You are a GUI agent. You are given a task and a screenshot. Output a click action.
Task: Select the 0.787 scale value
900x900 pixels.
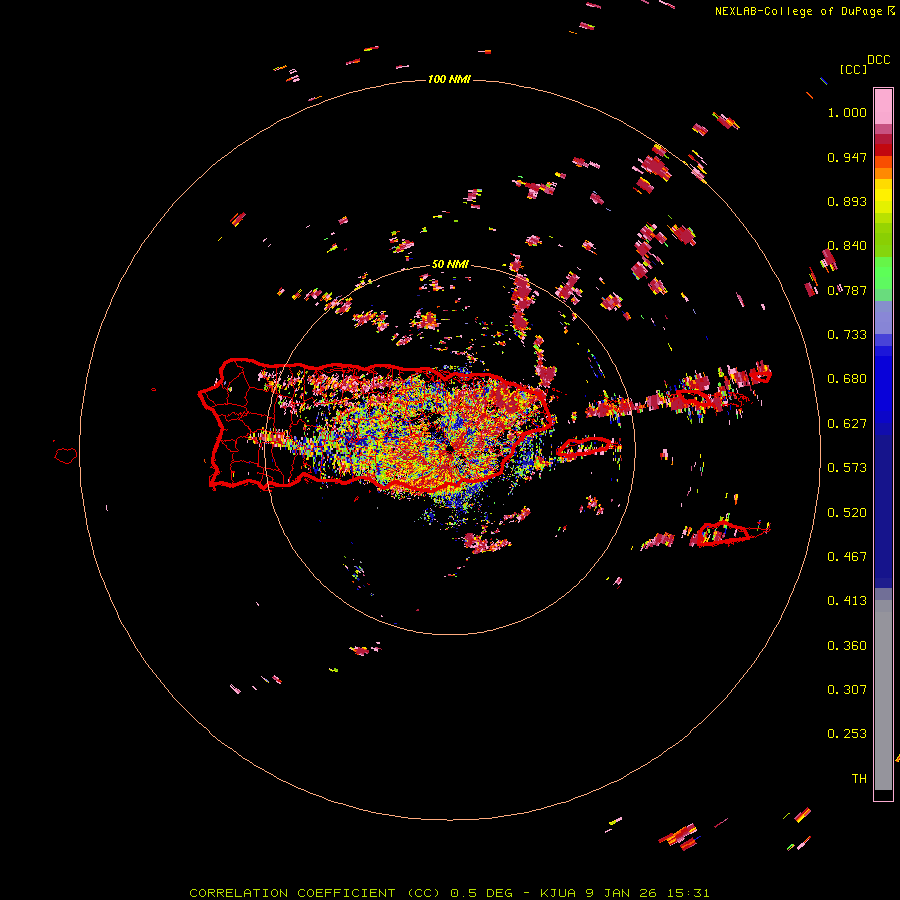[x=847, y=290]
